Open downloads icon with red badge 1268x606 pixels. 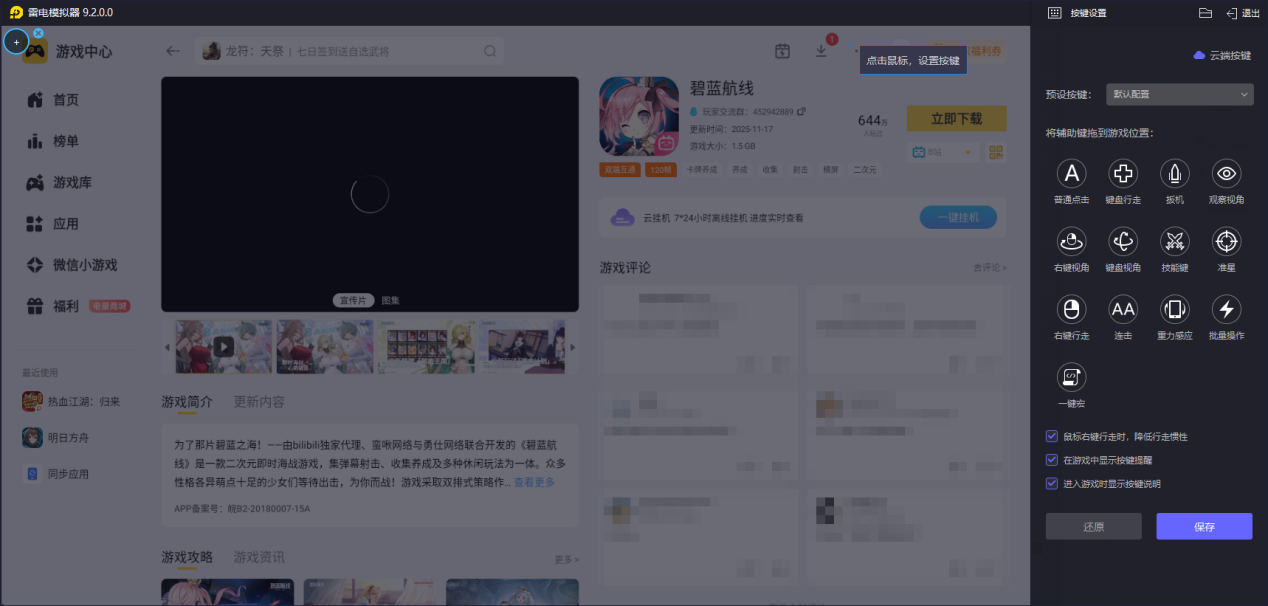821,51
